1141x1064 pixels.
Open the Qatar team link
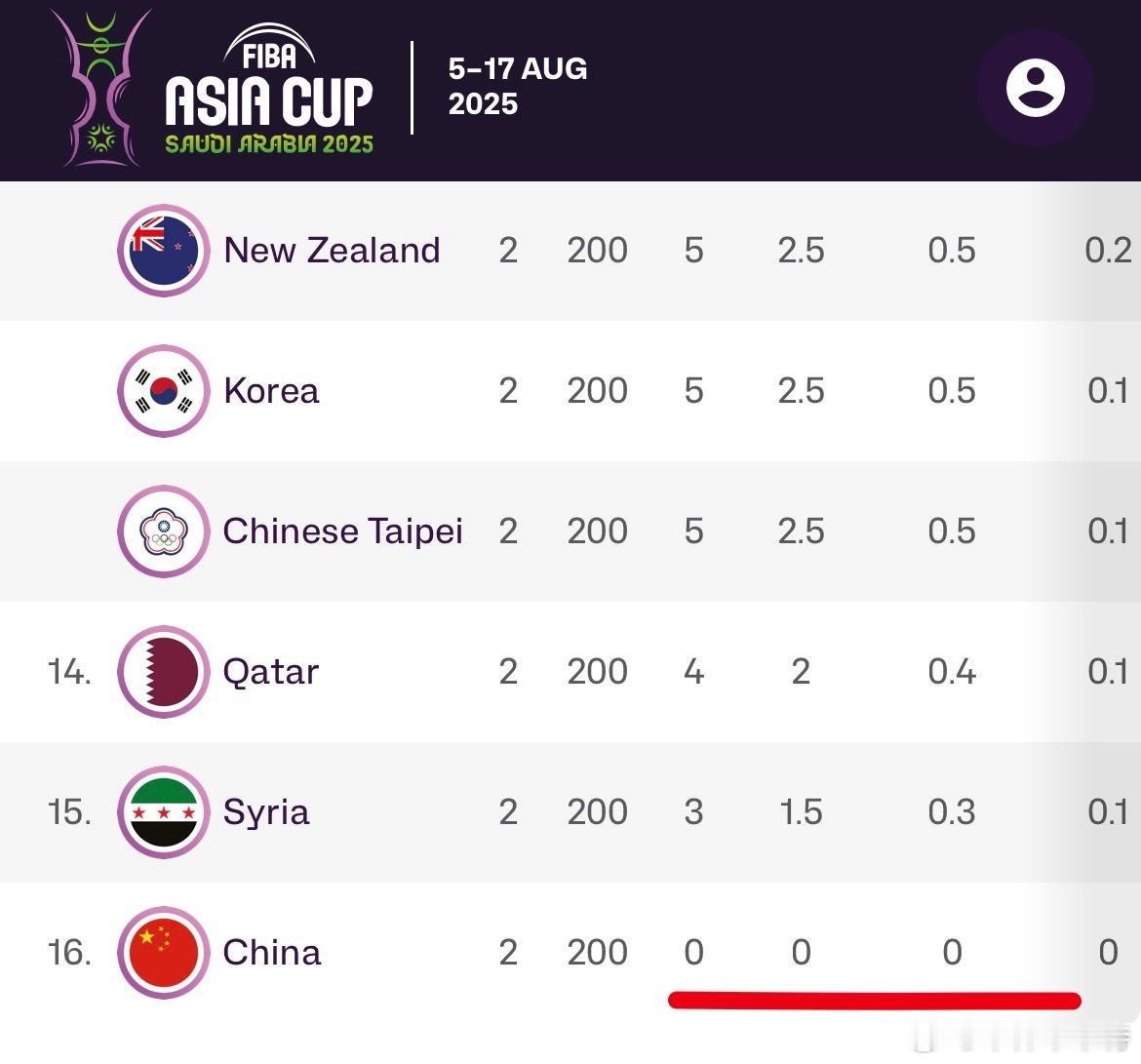(271, 672)
